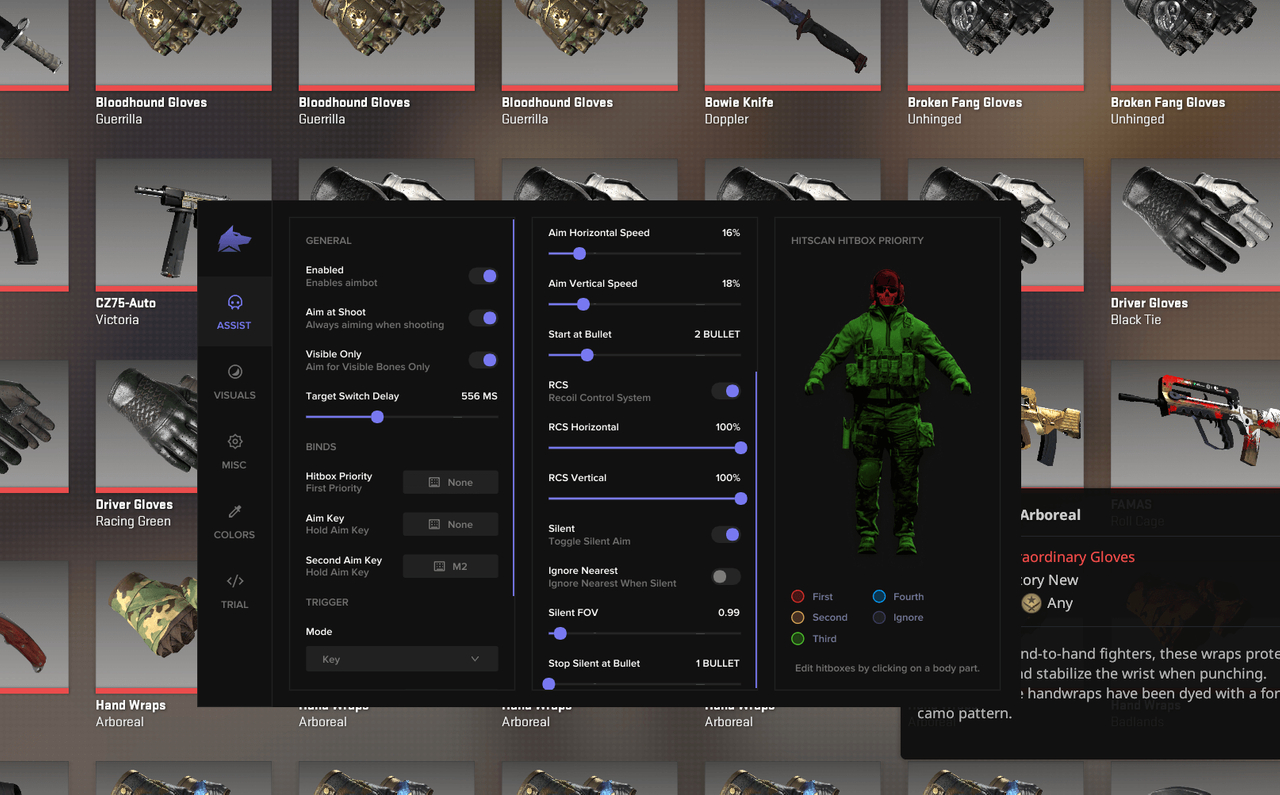Enable the Ignore Nearest switch
Image resolution: width=1280 pixels, height=795 pixels.
pos(725,576)
